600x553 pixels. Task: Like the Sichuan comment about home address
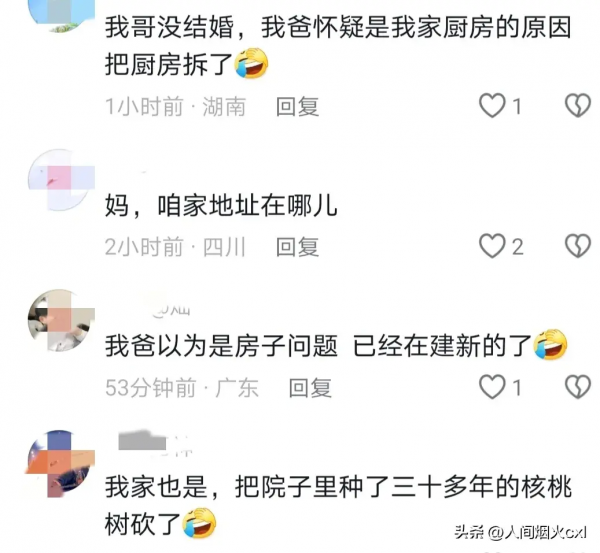tap(492, 246)
